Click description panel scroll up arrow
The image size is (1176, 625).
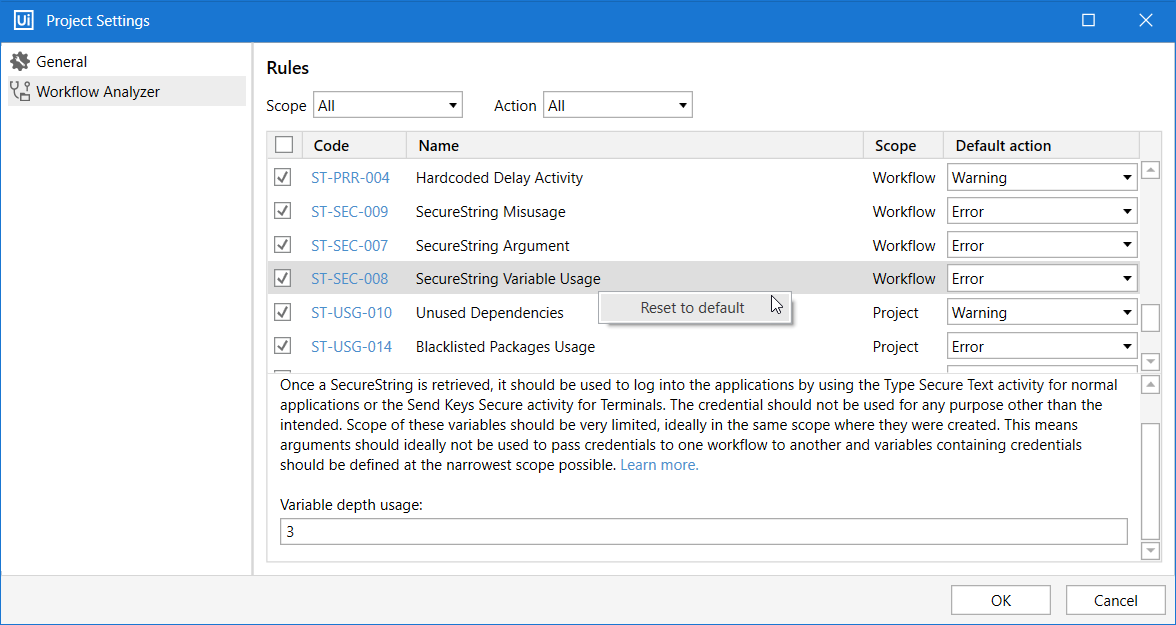[1151, 385]
